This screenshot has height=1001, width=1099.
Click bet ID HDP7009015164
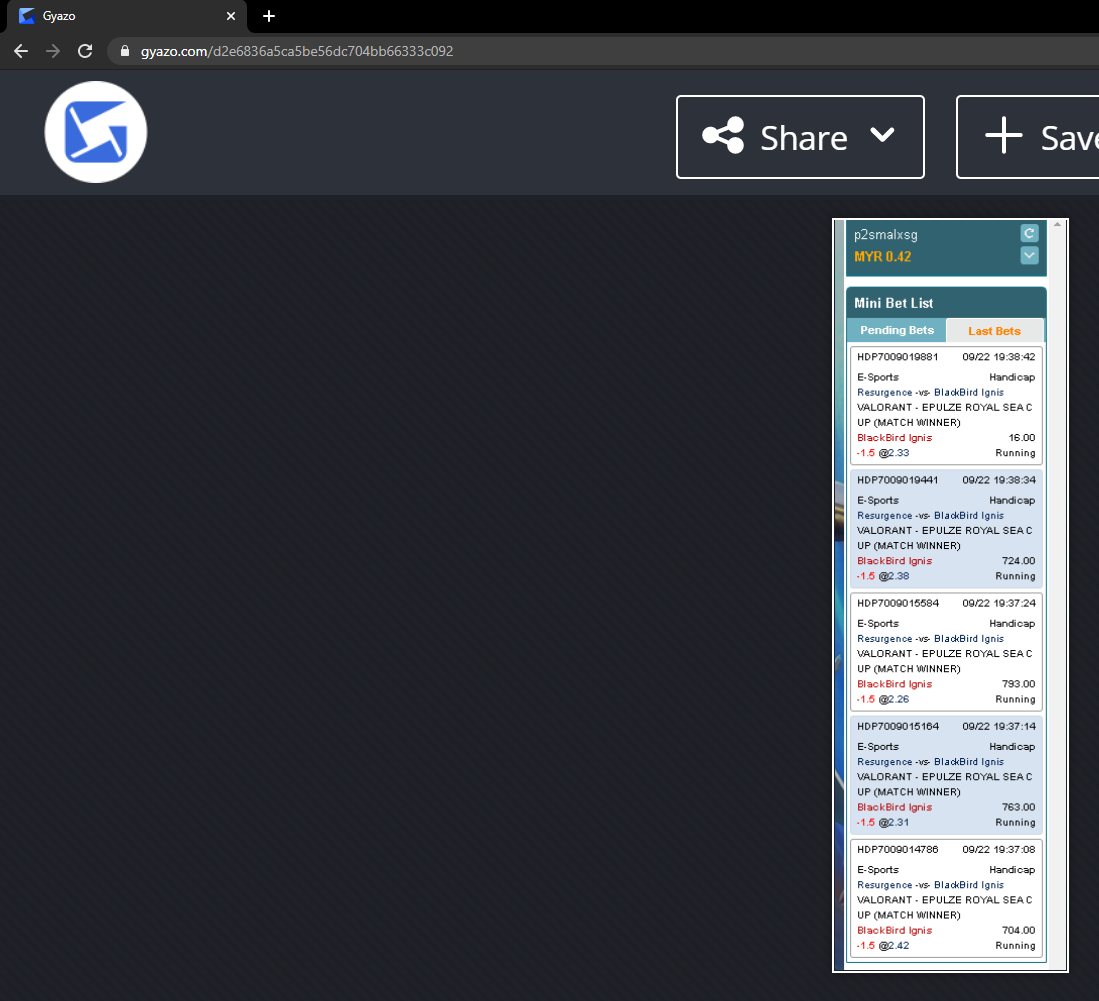point(898,726)
